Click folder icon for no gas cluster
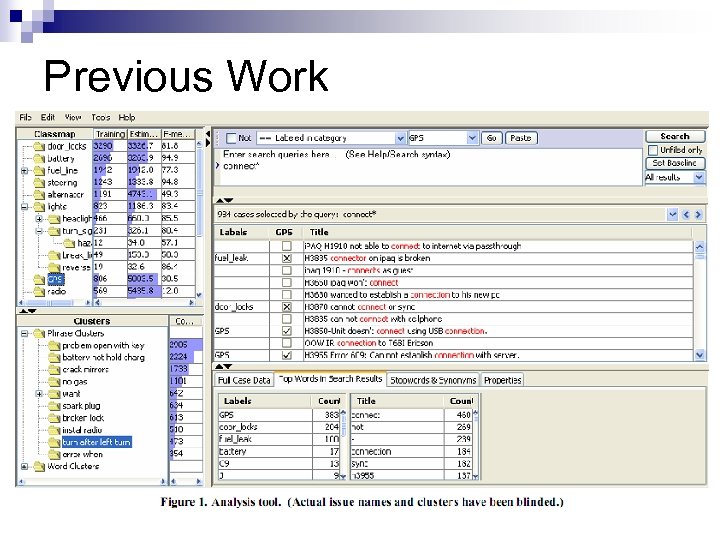Viewport: 720px width, 540px height. click(55, 382)
